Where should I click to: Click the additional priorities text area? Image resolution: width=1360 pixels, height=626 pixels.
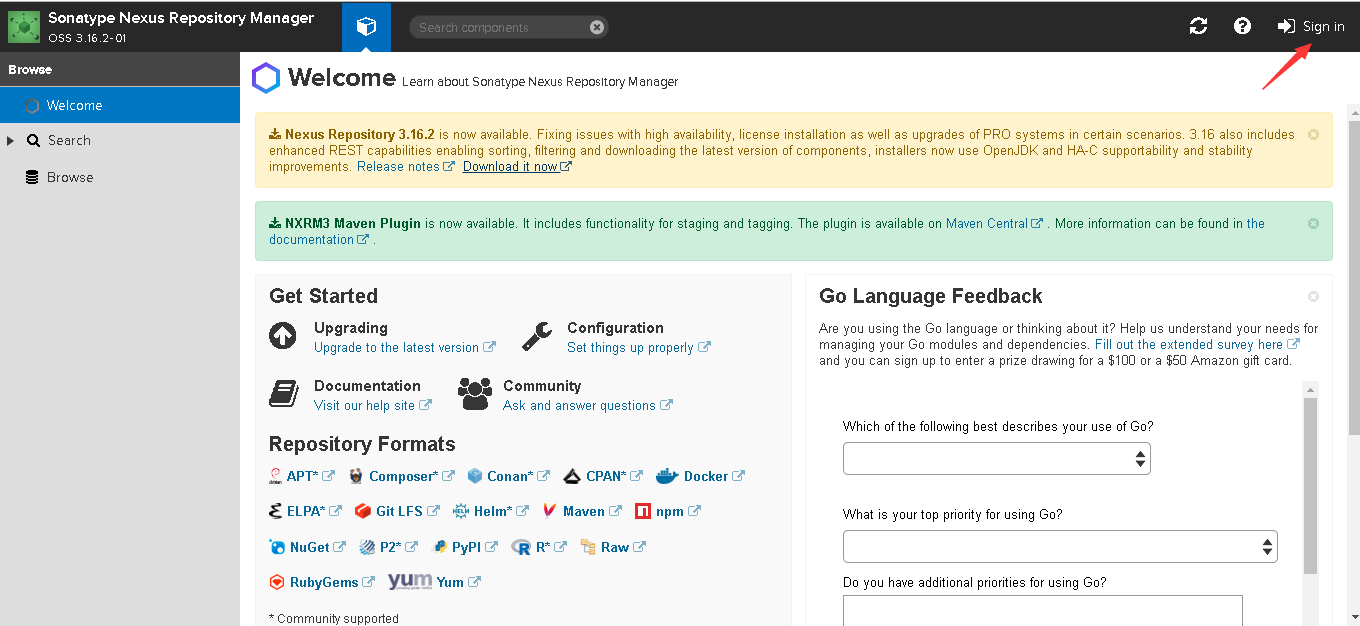1043,610
